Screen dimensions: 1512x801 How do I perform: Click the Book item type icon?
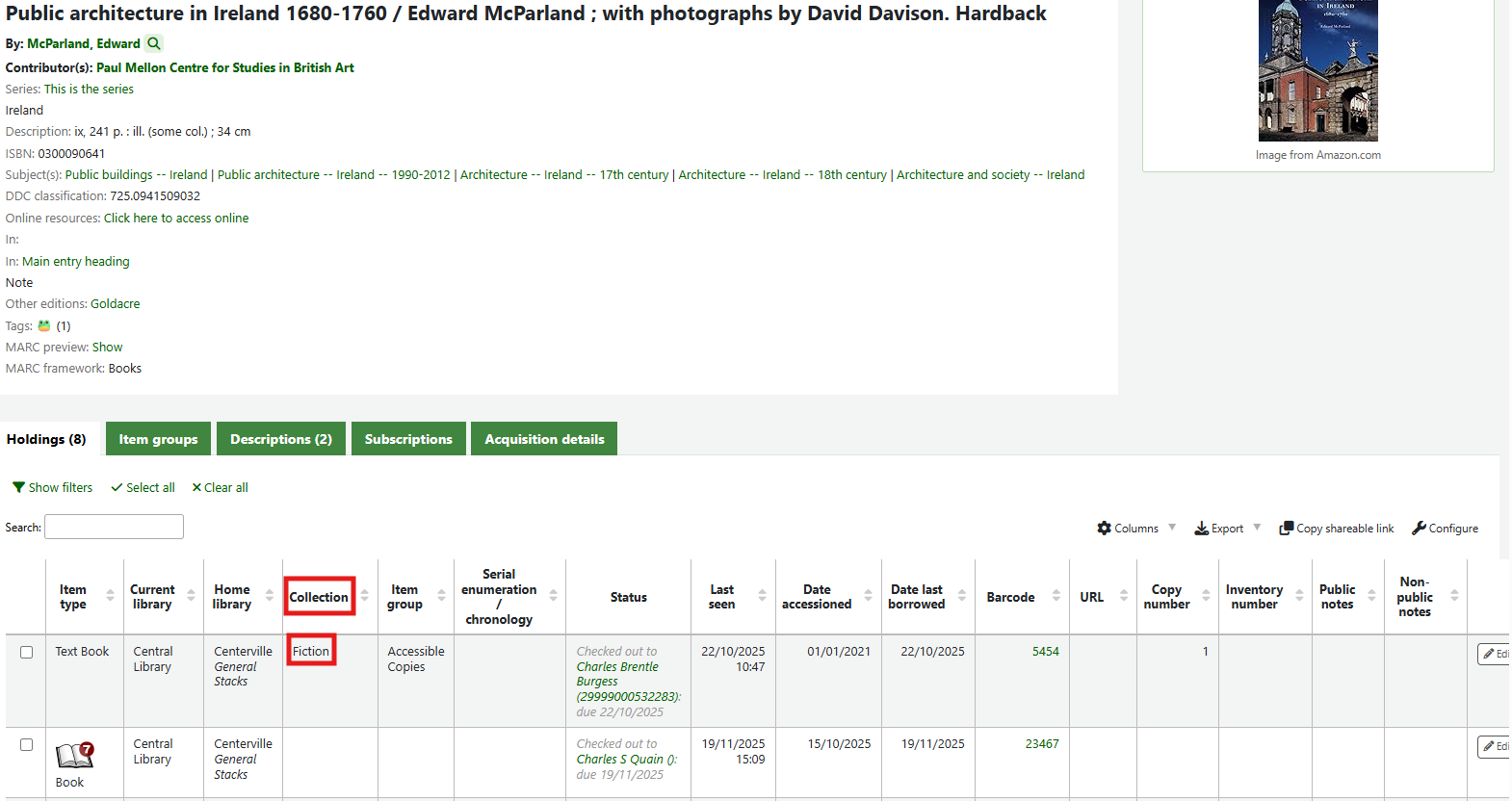[x=74, y=755]
